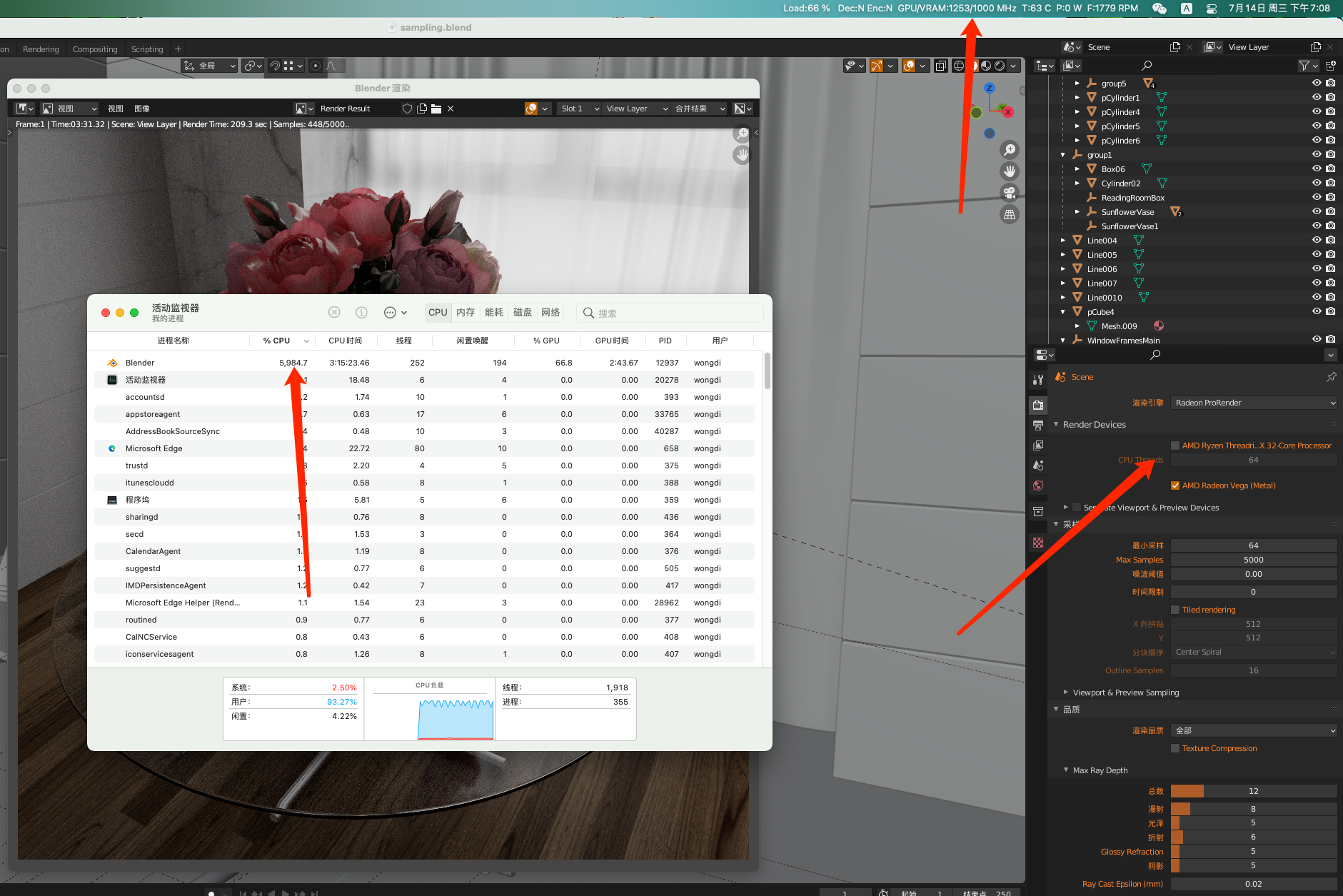Click the Max Samples 5000 slider
Image resolution: width=1343 pixels, height=896 pixels.
tap(1254, 560)
